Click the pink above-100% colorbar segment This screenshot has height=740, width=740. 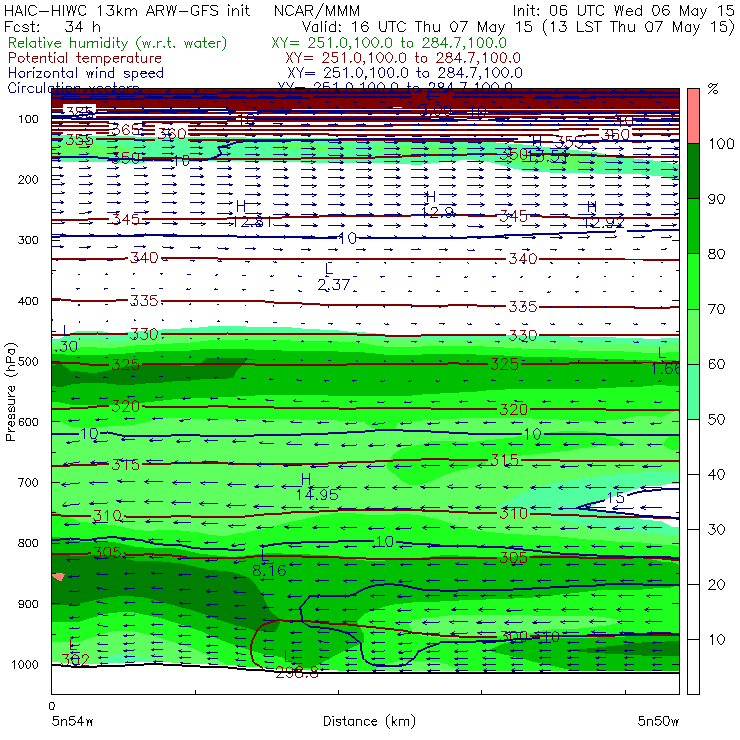tap(693, 116)
